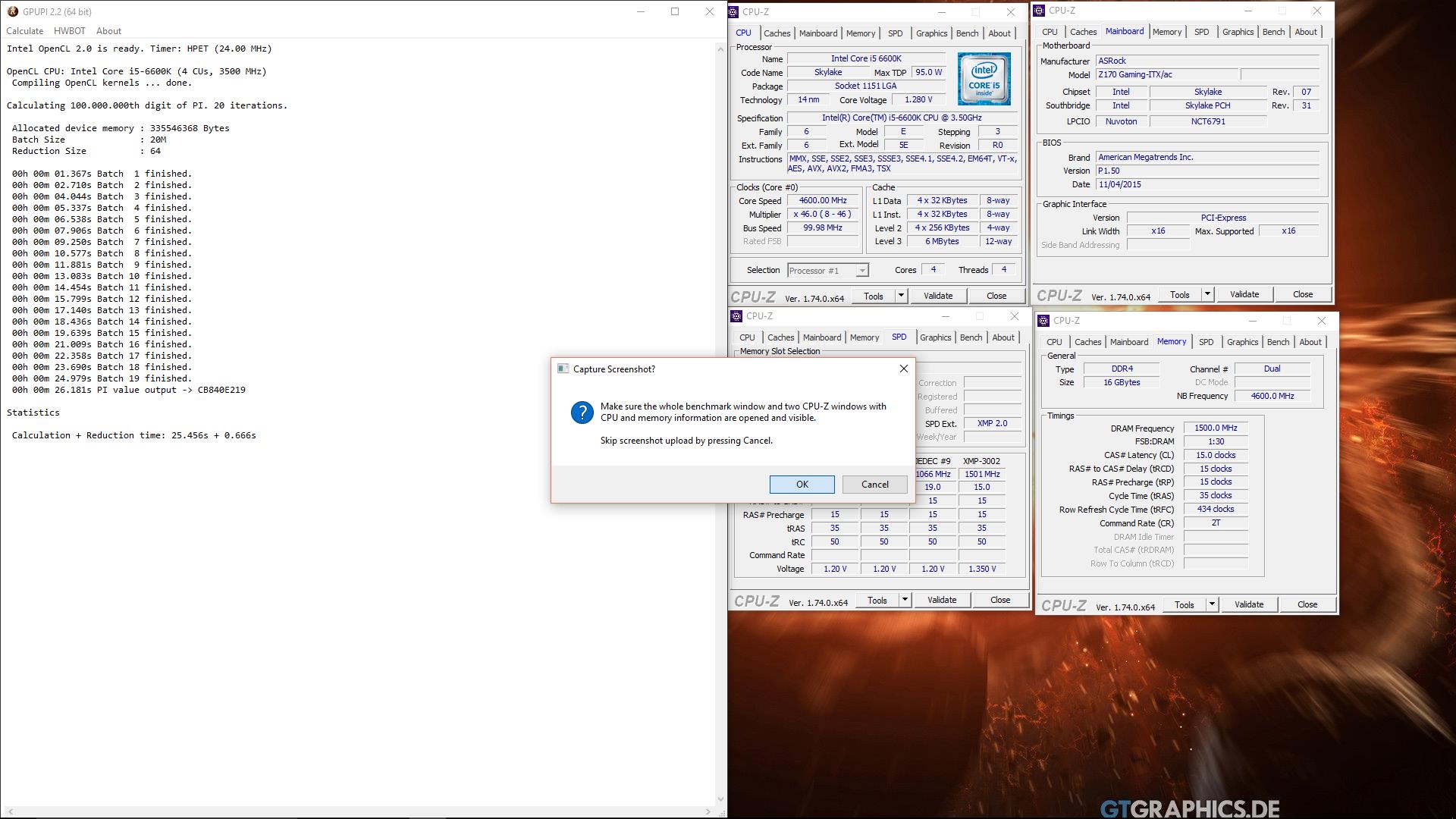Click the GPUPI vertical scrollbar up arrow
The image size is (1456, 819).
(x=720, y=49)
